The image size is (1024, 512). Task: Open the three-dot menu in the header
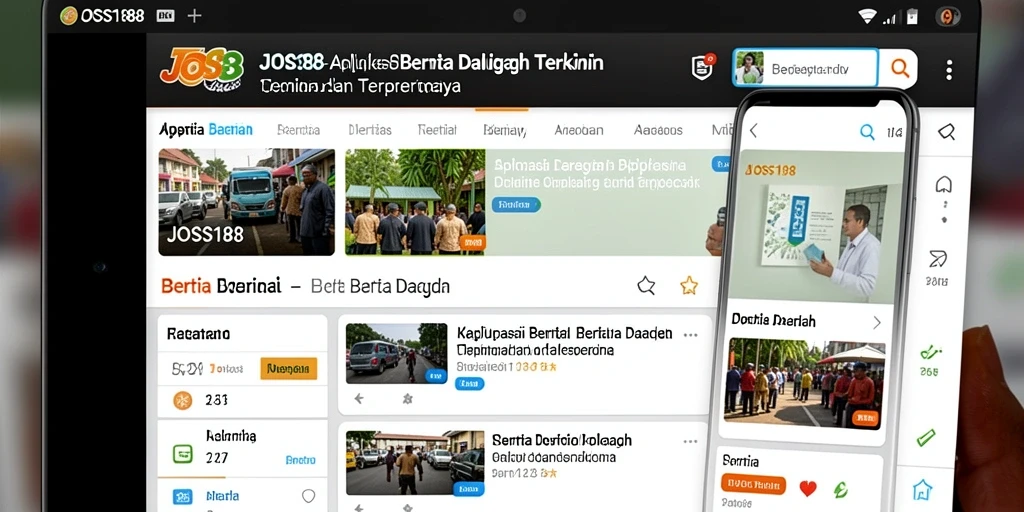point(948,70)
